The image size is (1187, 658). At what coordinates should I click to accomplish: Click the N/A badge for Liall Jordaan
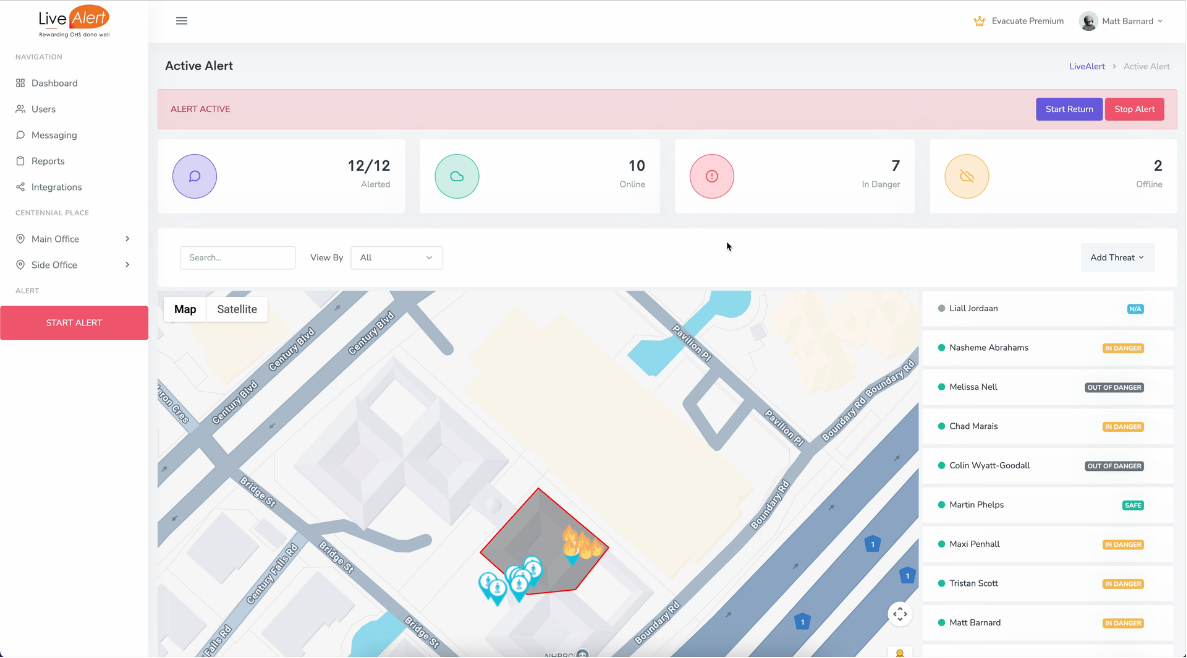(x=1135, y=309)
